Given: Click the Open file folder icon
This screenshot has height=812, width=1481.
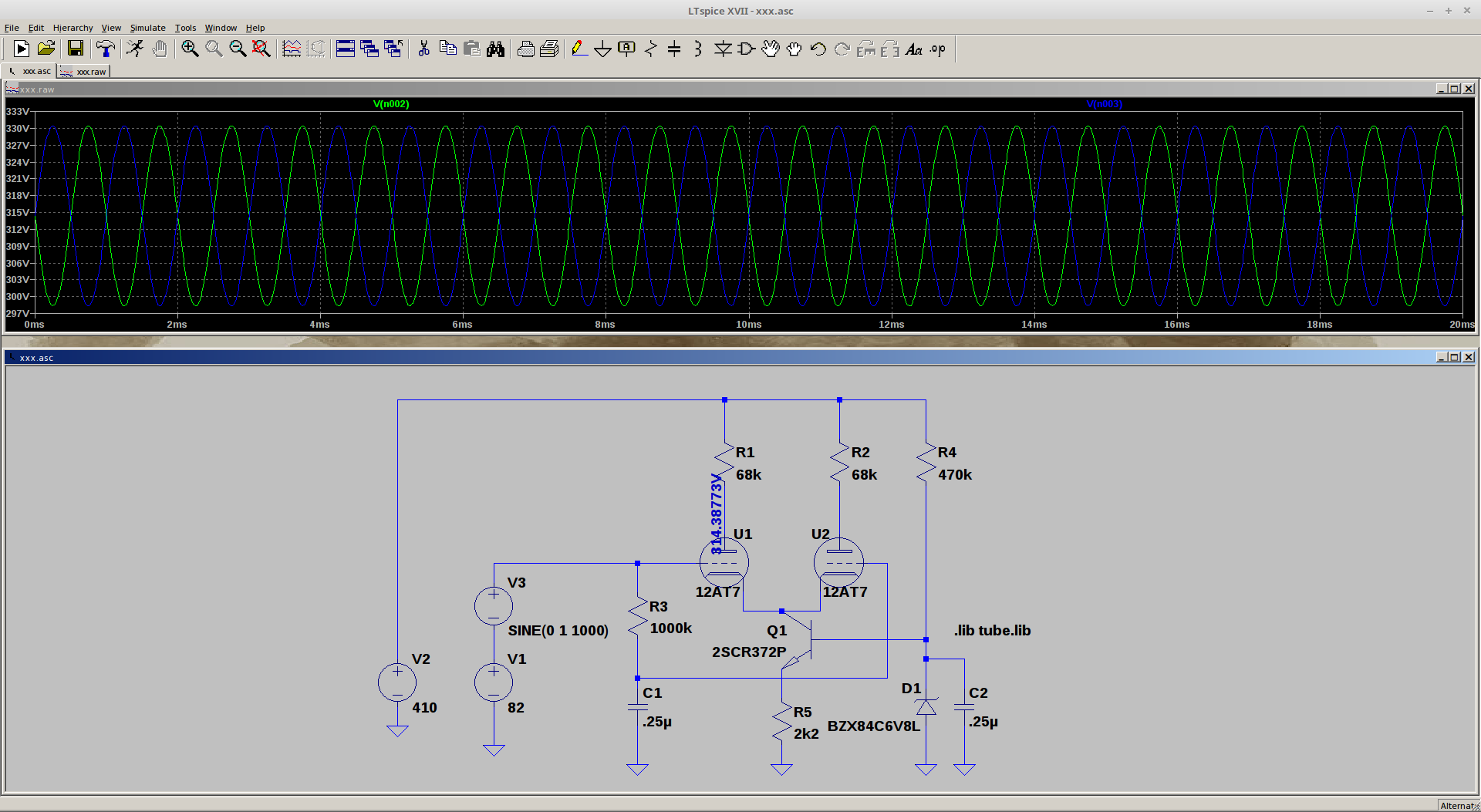Looking at the screenshot, I should pyautogui.click(x=46, y=49).
